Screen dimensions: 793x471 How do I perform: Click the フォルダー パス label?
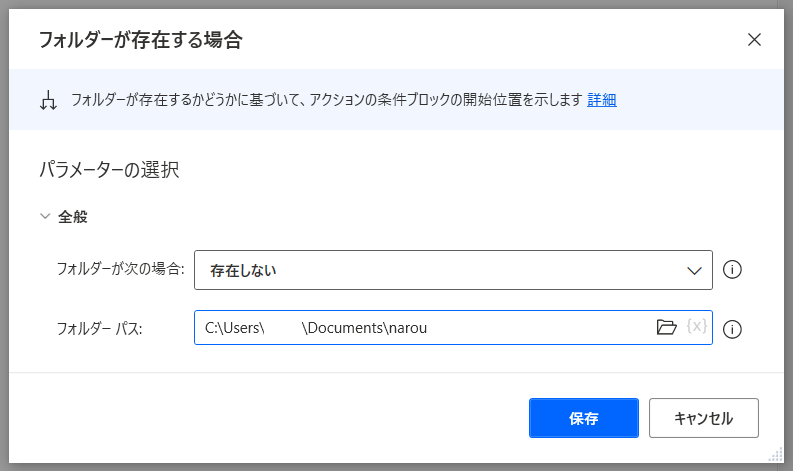click(99, 329)
